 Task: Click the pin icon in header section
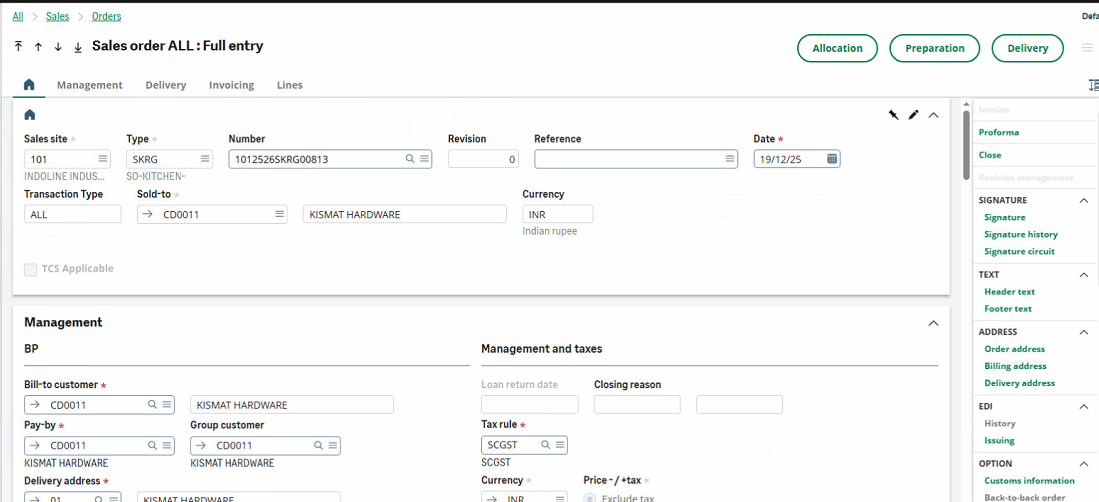(x=893, y=115)
